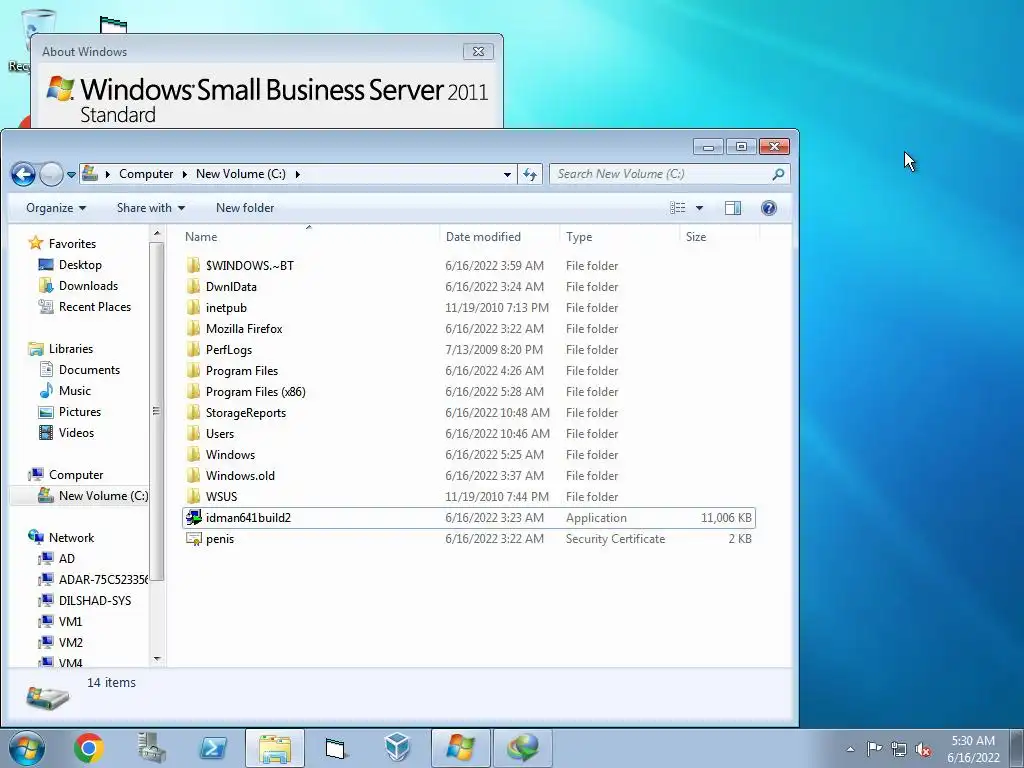Click the navigation pane scrollbar up arrow

pos(157,233)
